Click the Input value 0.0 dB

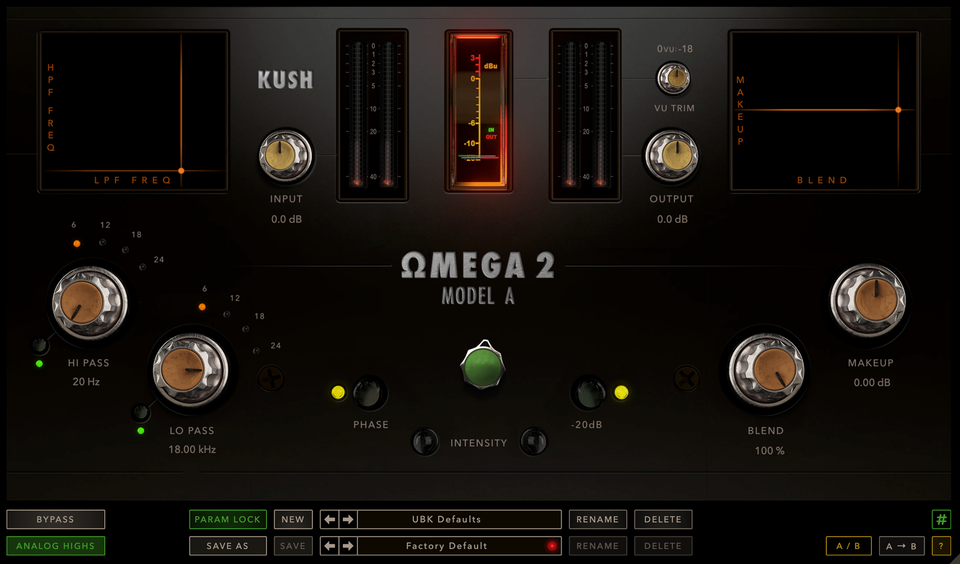click(x=287, y=219)
